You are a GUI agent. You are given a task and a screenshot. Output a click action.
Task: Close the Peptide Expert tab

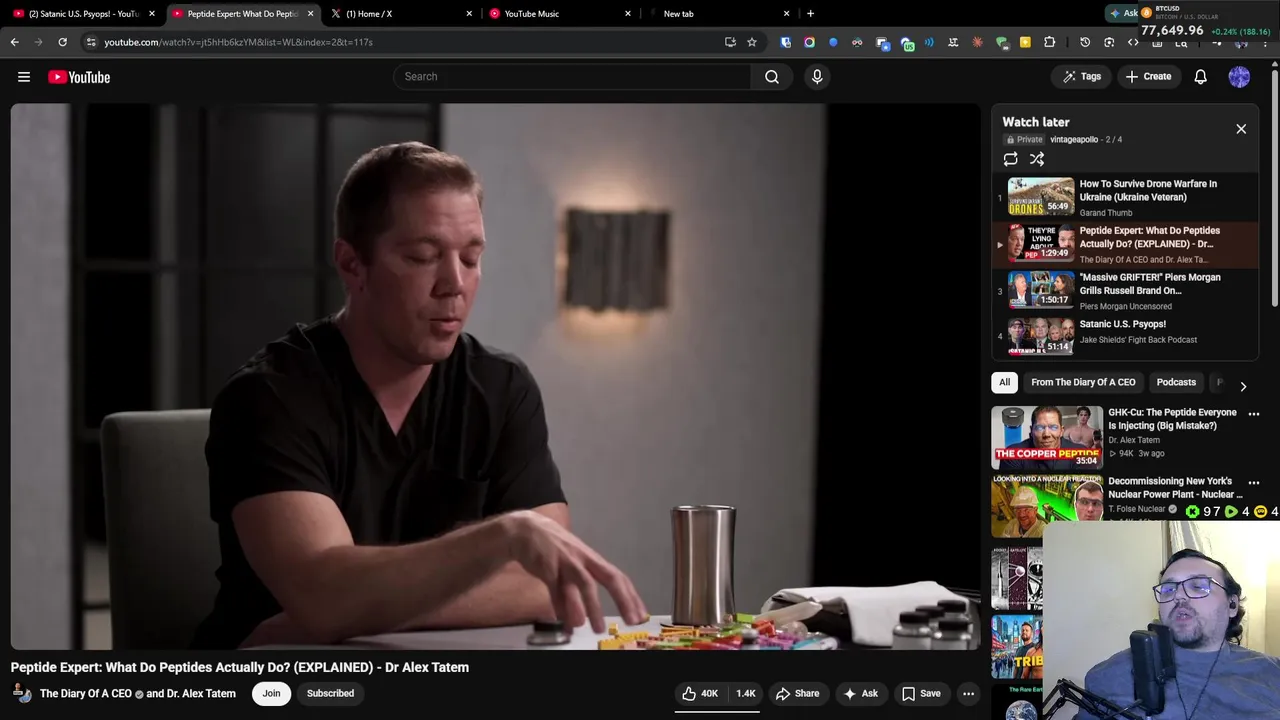310,14
